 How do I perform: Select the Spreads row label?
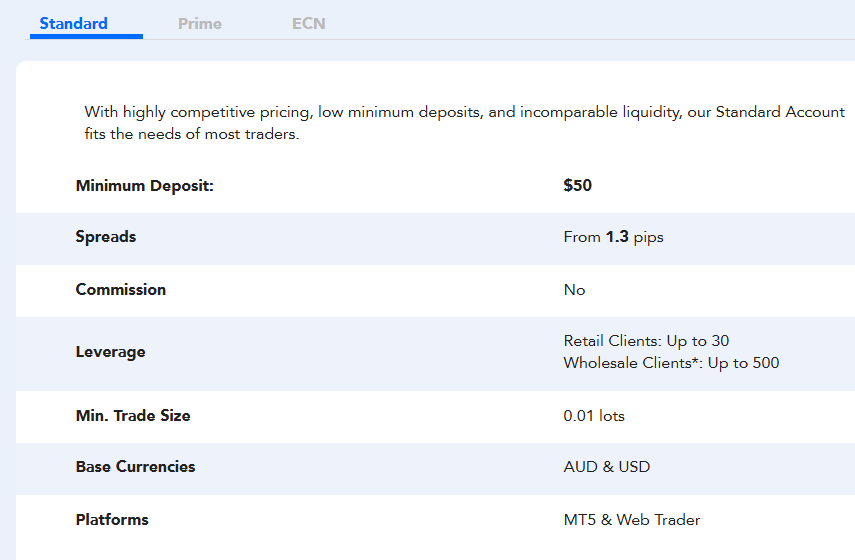point(106,237)
